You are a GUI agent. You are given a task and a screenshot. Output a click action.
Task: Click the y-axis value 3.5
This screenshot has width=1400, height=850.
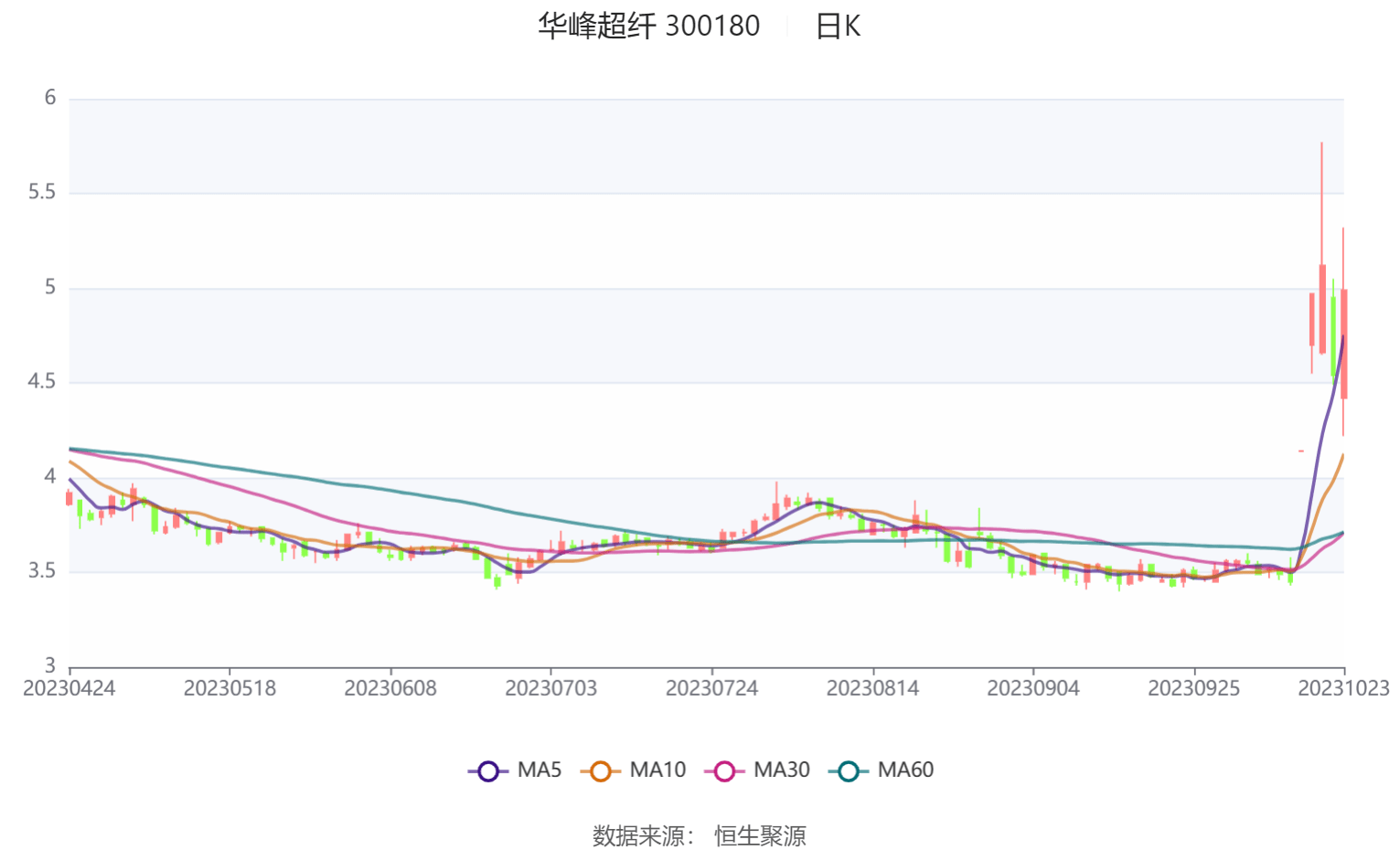(x=42, y=571)
